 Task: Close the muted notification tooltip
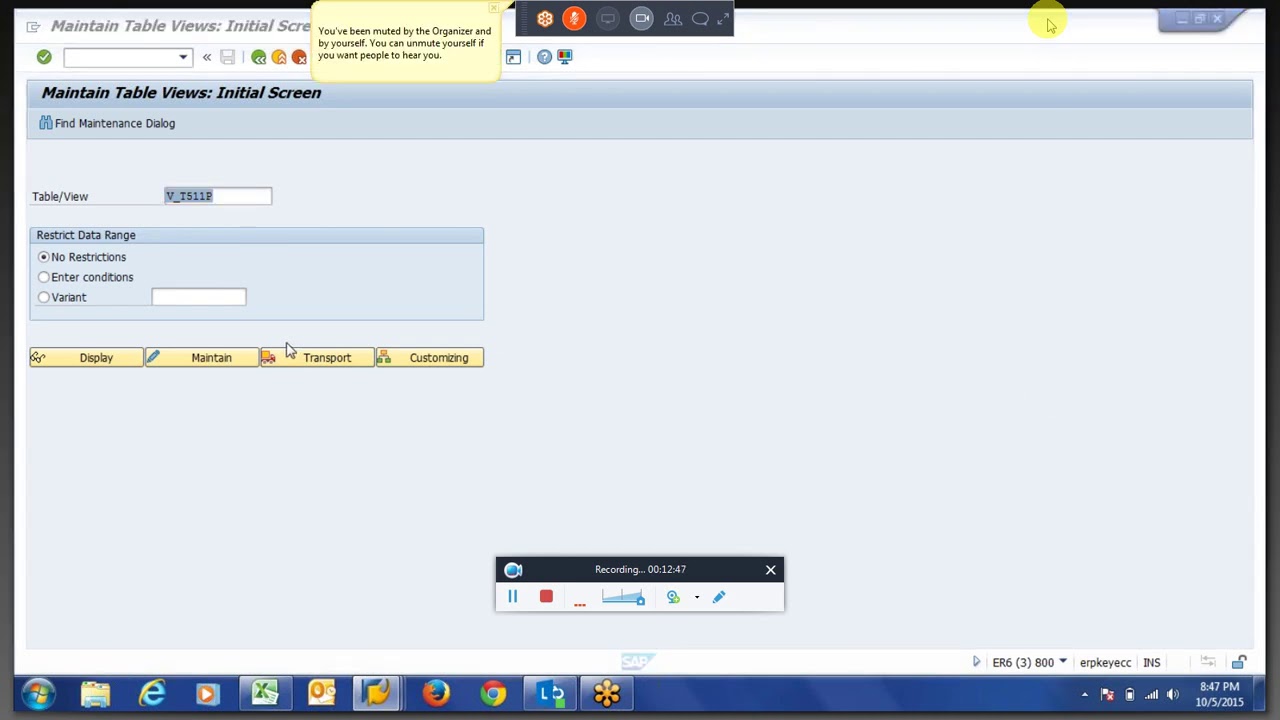pyautogui.click(x=493, y=8)
